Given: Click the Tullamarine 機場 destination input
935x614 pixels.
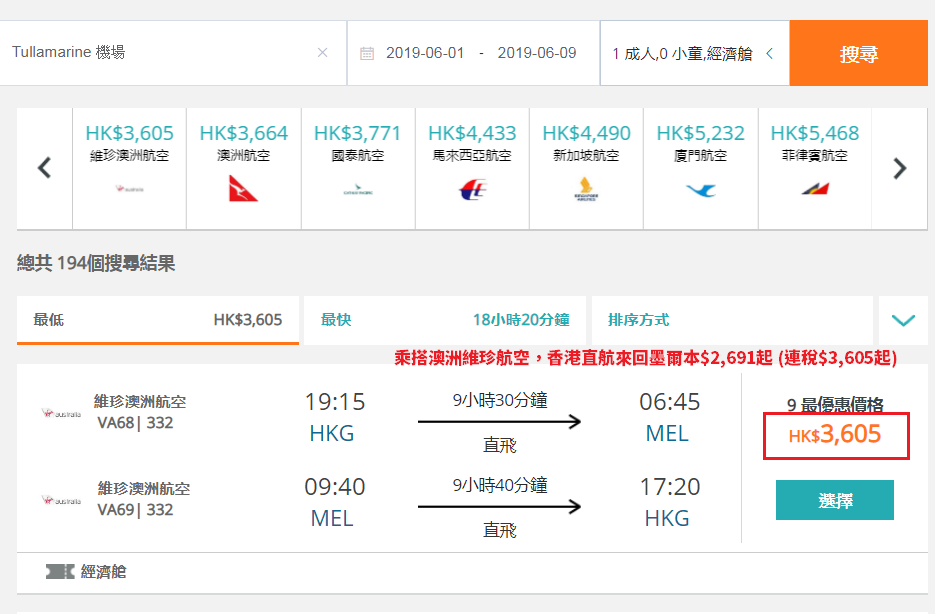Looking at the screenshot, I should (173, 53).
